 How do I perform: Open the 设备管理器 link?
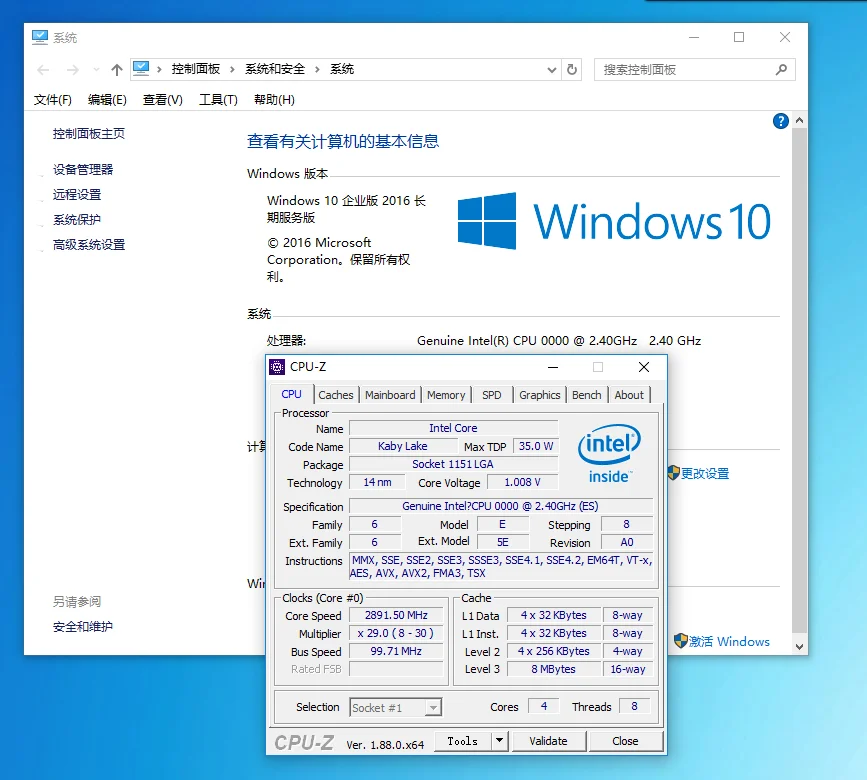pyautogui.click(x=83, y=170)
